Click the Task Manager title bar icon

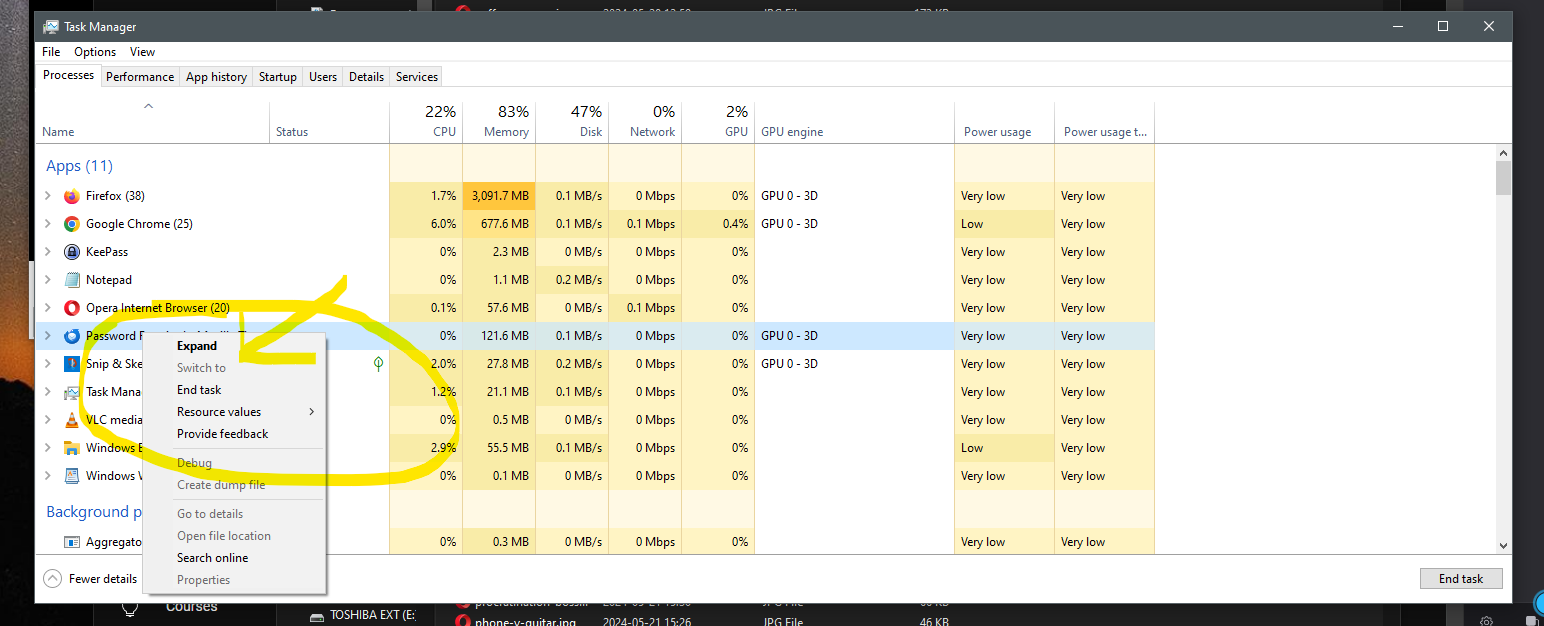click(x=51, y=27)
